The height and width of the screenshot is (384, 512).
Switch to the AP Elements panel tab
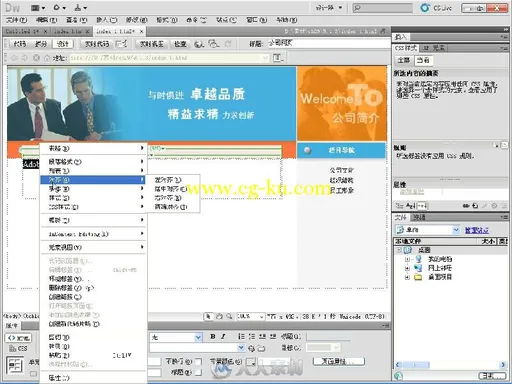(434, 48)
